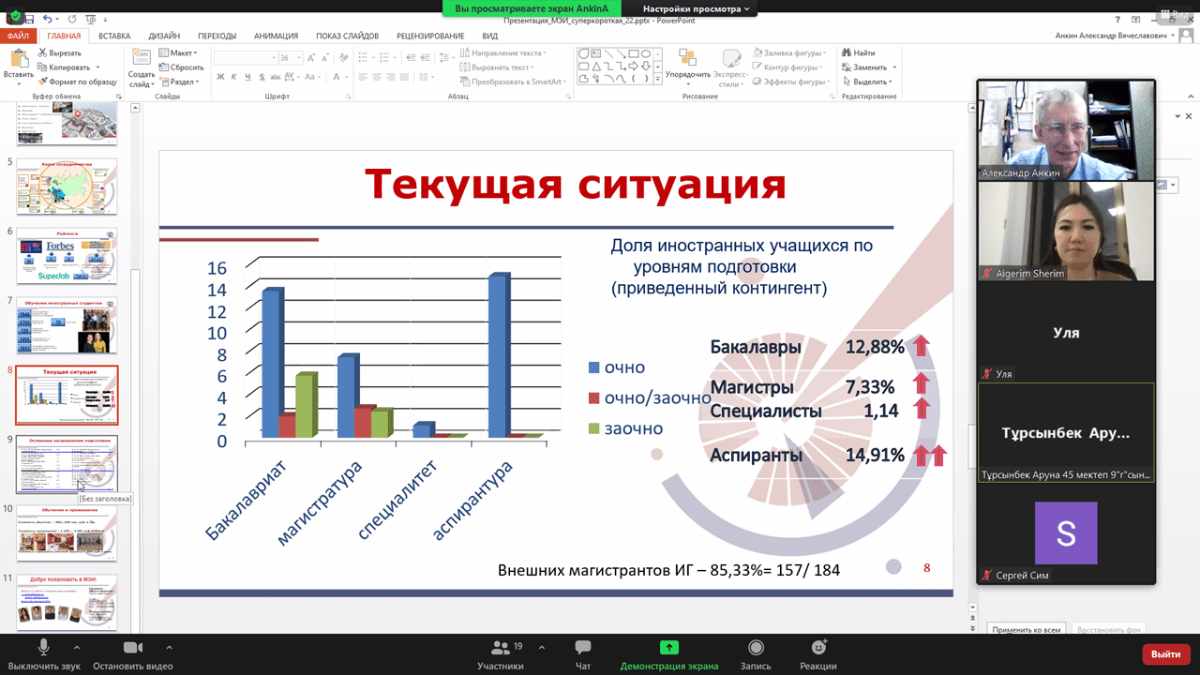This screenshot has width=1200, height=675.
Task: Open the Shape Outline (Контур фигуры) dropdown
Action: pyautogui.click(x=788, y=67)
